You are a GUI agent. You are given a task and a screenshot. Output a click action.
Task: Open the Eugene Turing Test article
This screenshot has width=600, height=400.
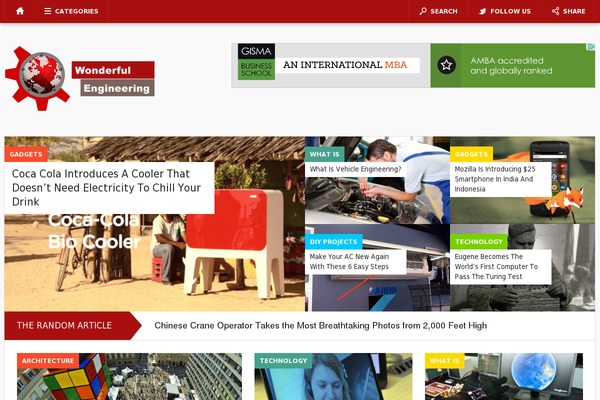pos(496,267)
